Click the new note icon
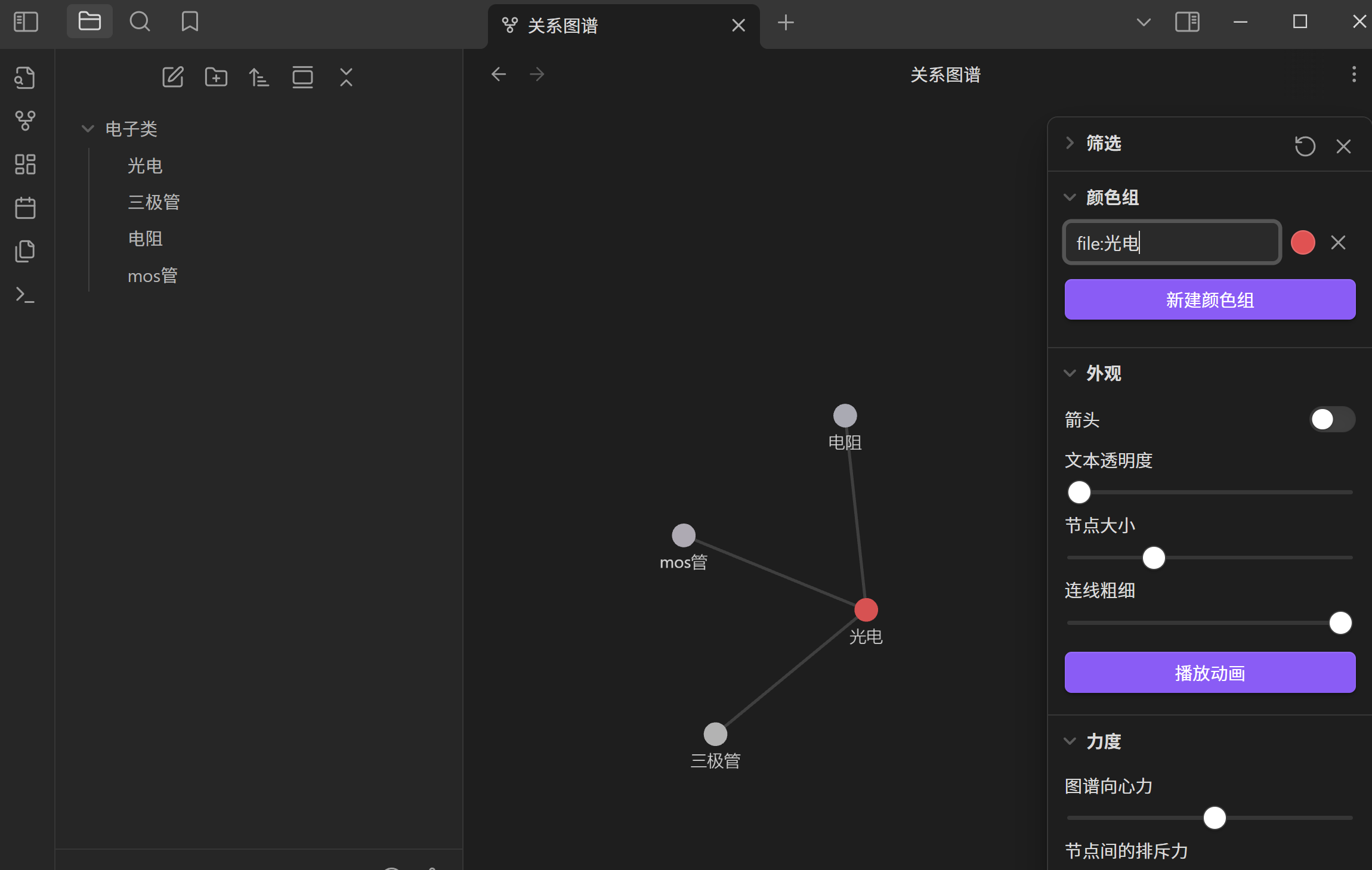 [x=173, y=77]
